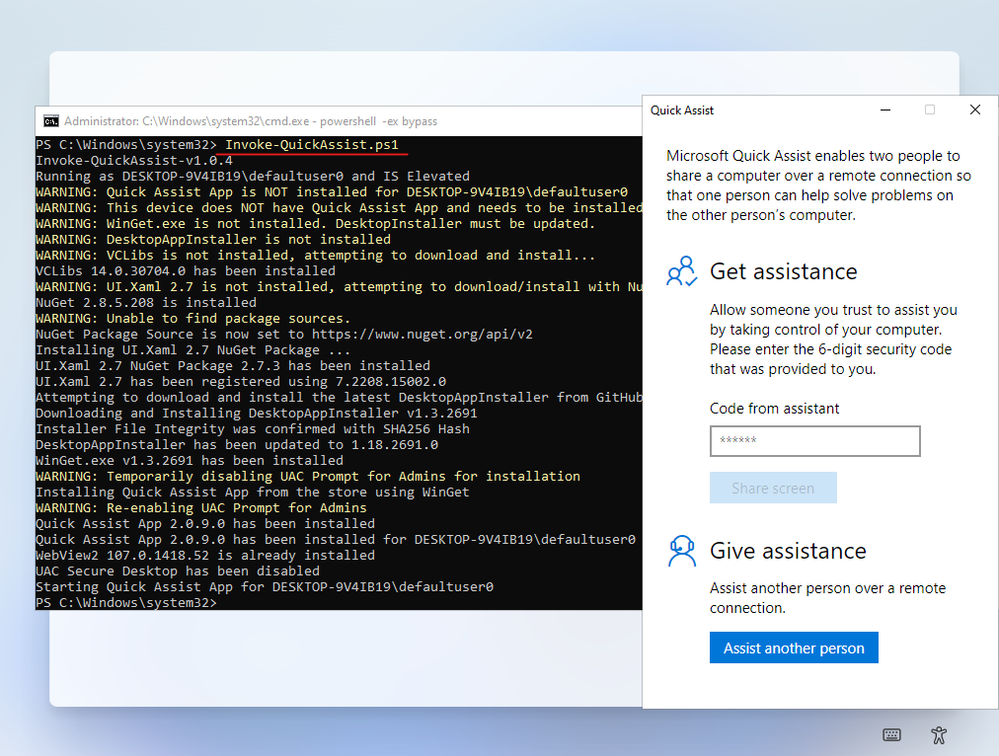The width and height of the screenshot is (999, 756).
Task: Open the on-screen keyboard icon
Action: tap(891, 735)
